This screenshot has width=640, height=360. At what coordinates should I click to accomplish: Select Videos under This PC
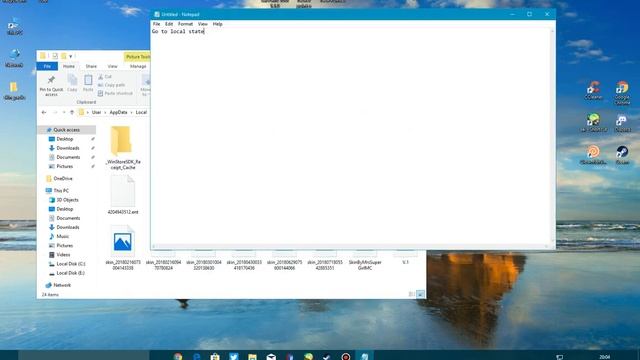[63, 255]
